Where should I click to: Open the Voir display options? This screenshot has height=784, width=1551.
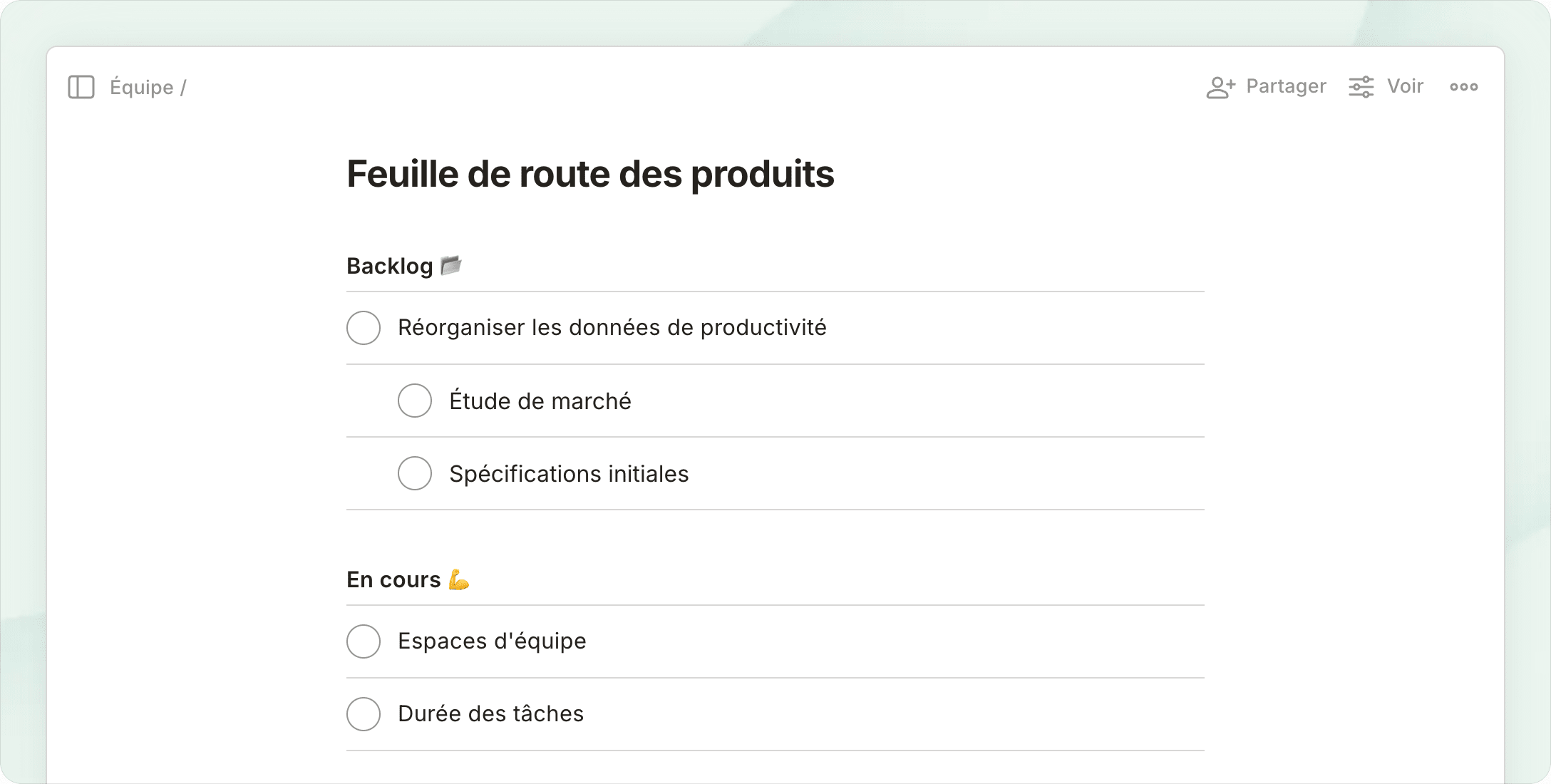(1404, 86)
